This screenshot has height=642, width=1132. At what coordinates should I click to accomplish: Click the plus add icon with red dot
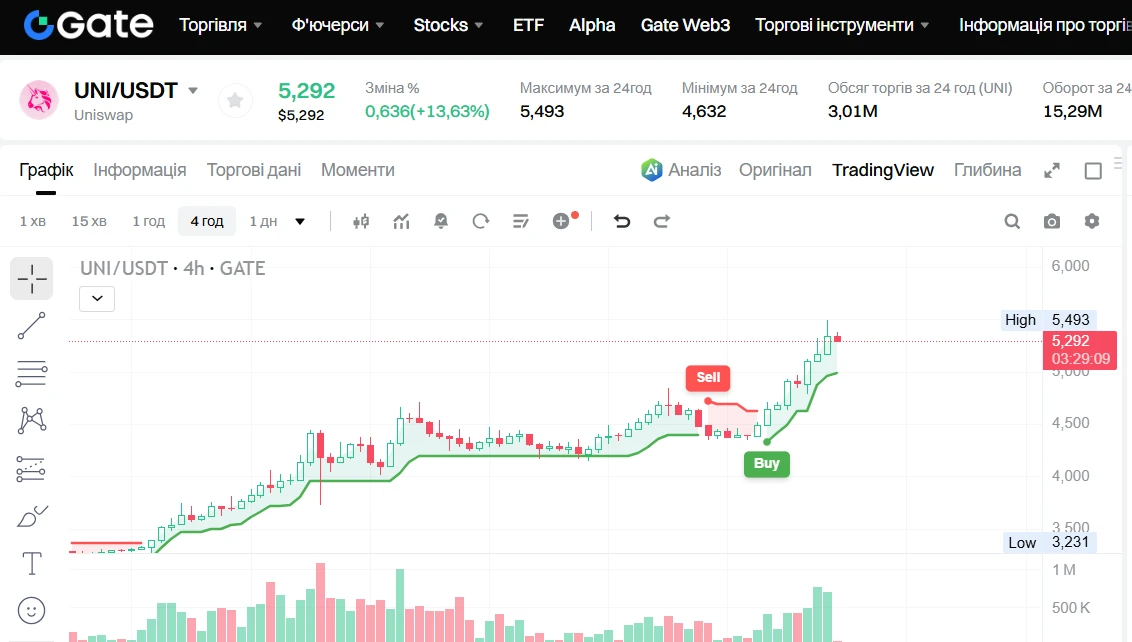pos(563,220)
